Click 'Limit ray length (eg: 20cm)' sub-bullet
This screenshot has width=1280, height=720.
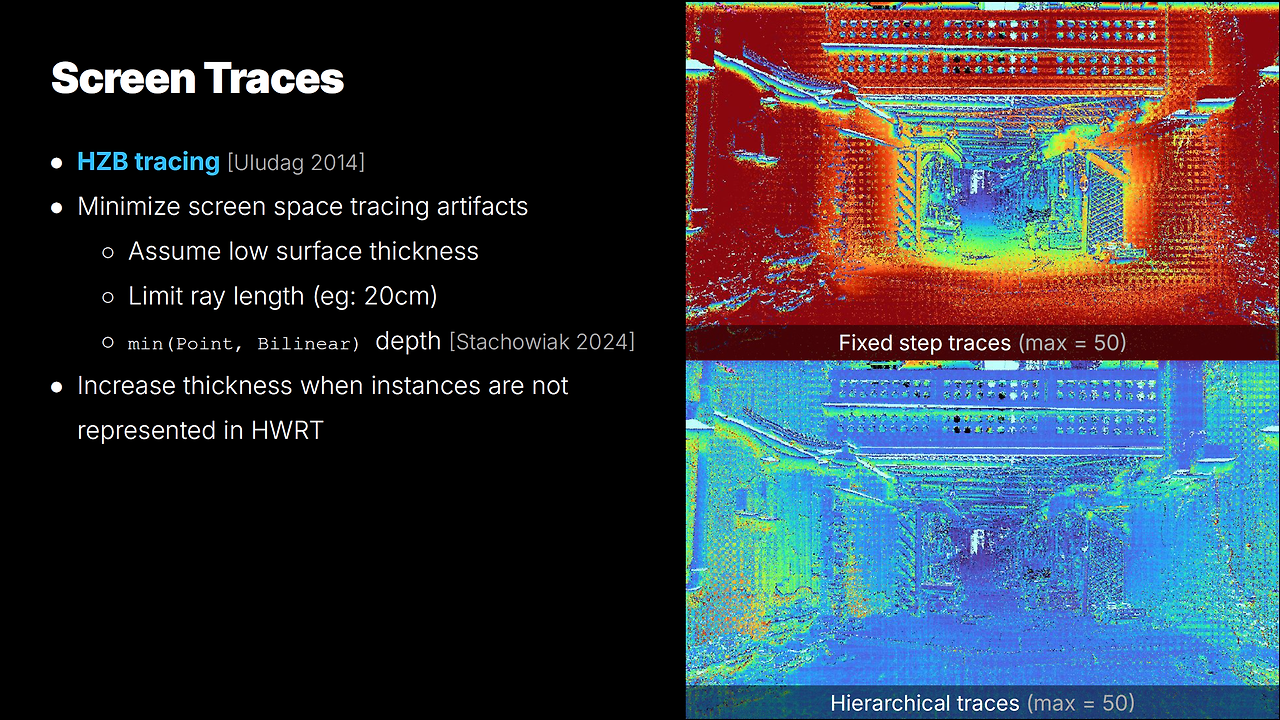283,296
